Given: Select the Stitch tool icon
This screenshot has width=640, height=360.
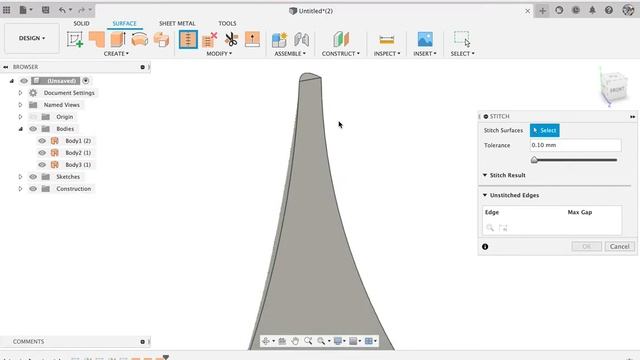Looking at the screenshot, I should point(188,40).
